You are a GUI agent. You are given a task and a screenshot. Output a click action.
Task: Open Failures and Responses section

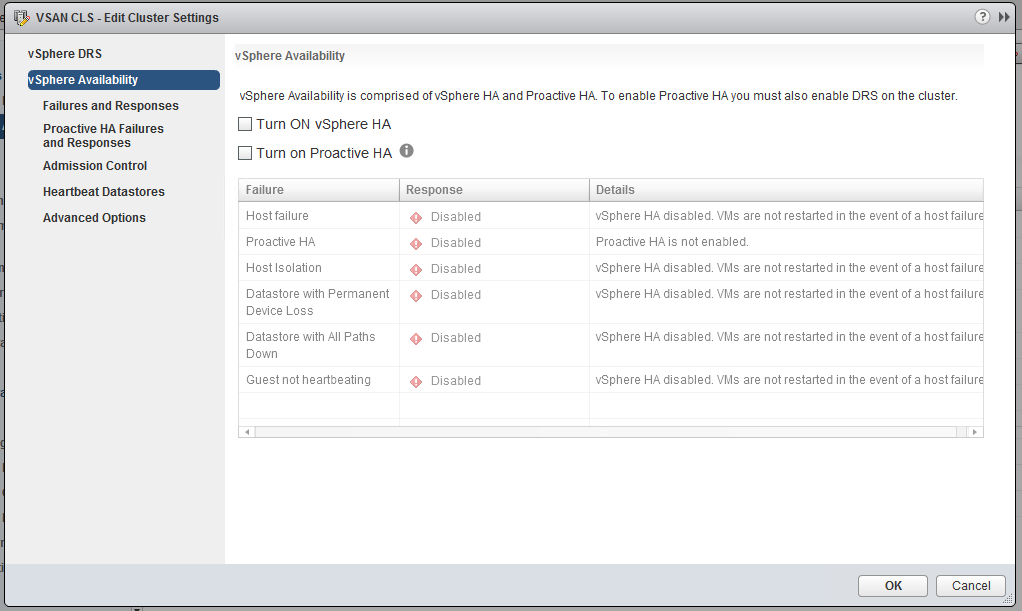(x=111, y=106)
